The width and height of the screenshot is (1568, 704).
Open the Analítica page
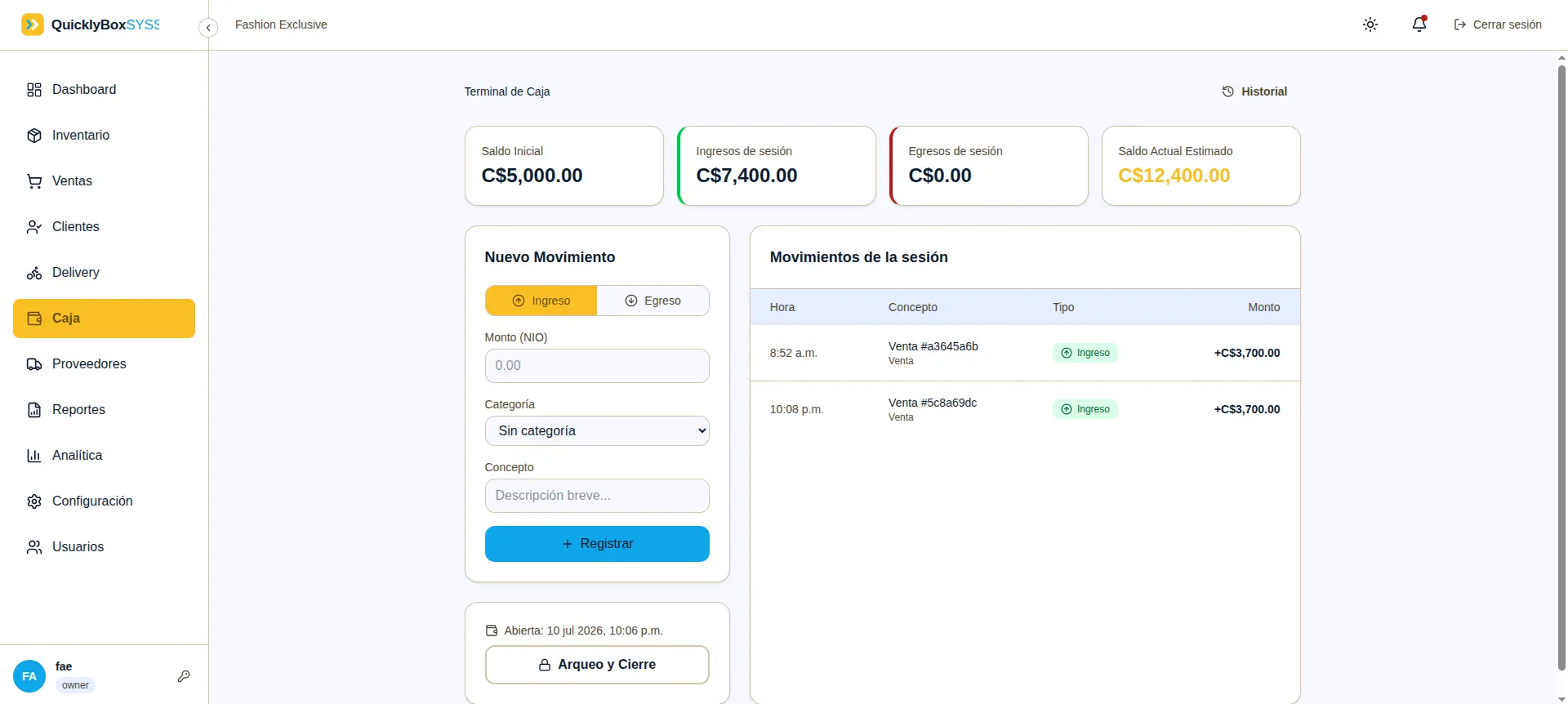click(104, 456)
